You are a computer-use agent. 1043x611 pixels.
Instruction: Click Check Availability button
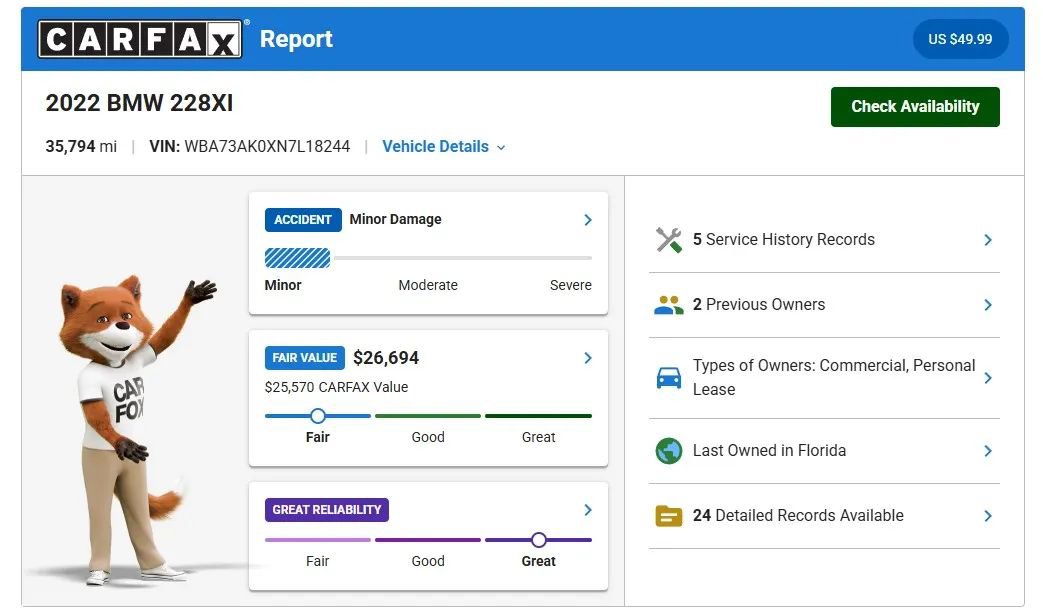tap(915, 106)
